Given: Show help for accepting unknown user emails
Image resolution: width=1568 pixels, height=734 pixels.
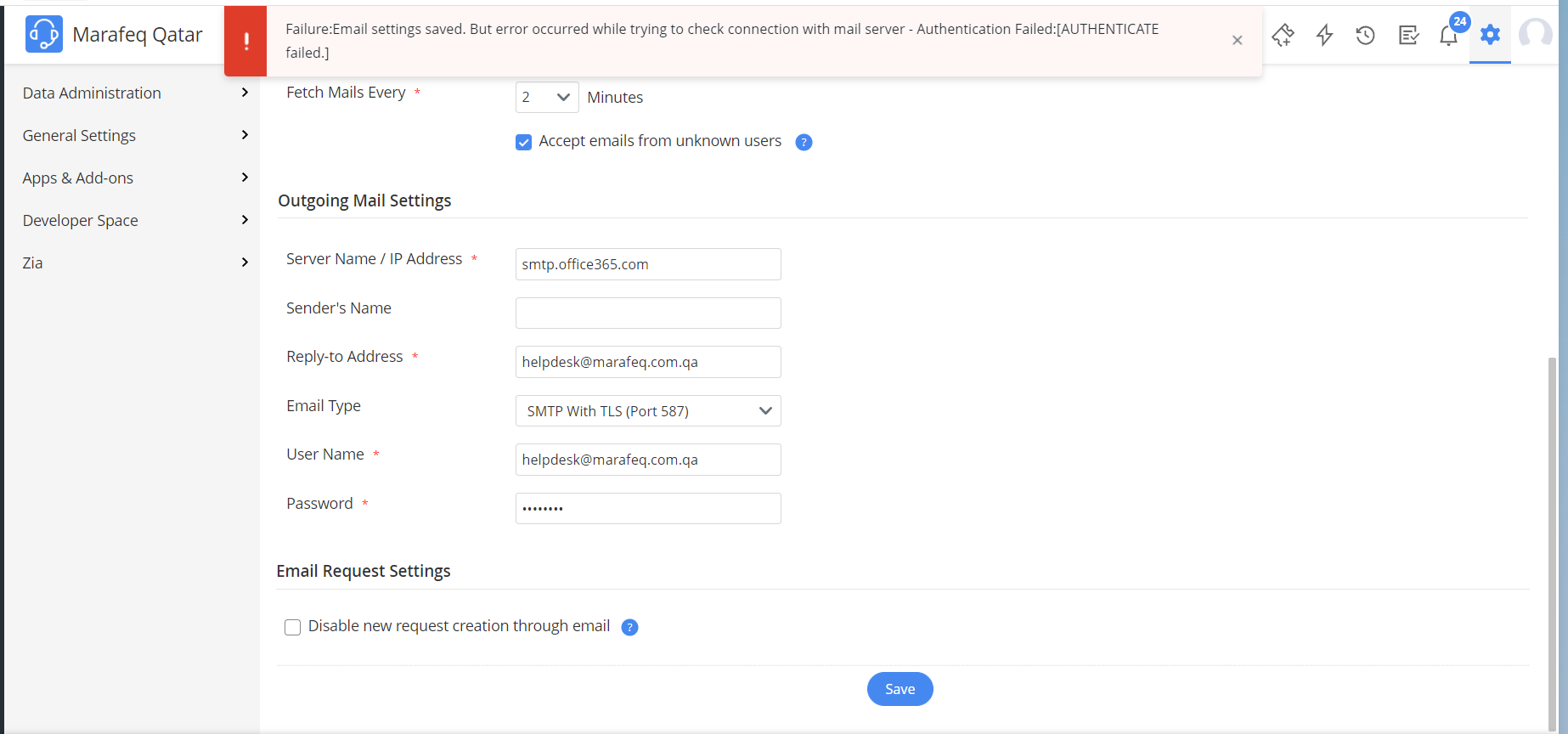Looking at the screenshot, I should [804, 142].
